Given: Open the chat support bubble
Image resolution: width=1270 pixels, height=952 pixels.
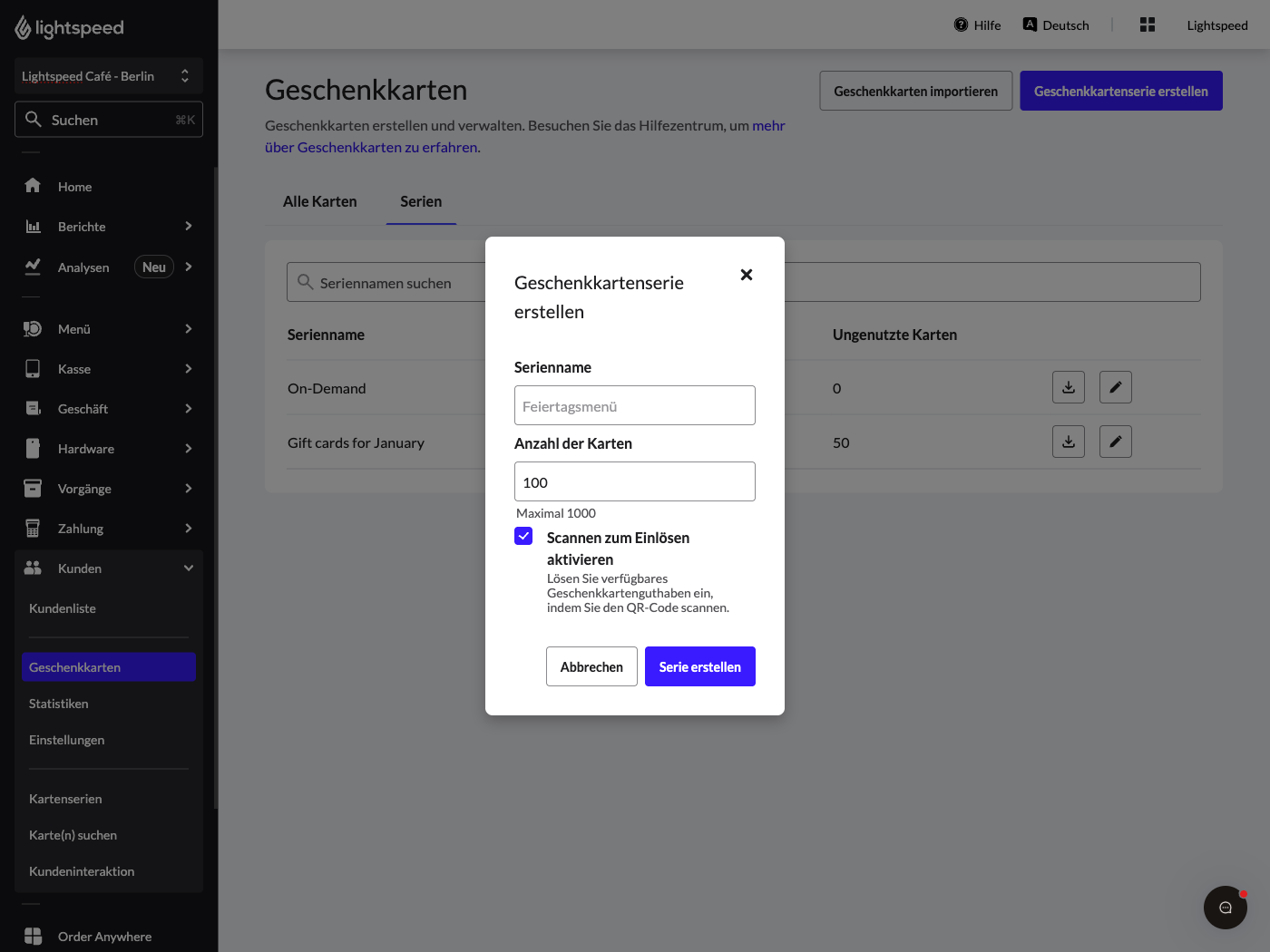Looking at the screenshot, I should 1226,908.
